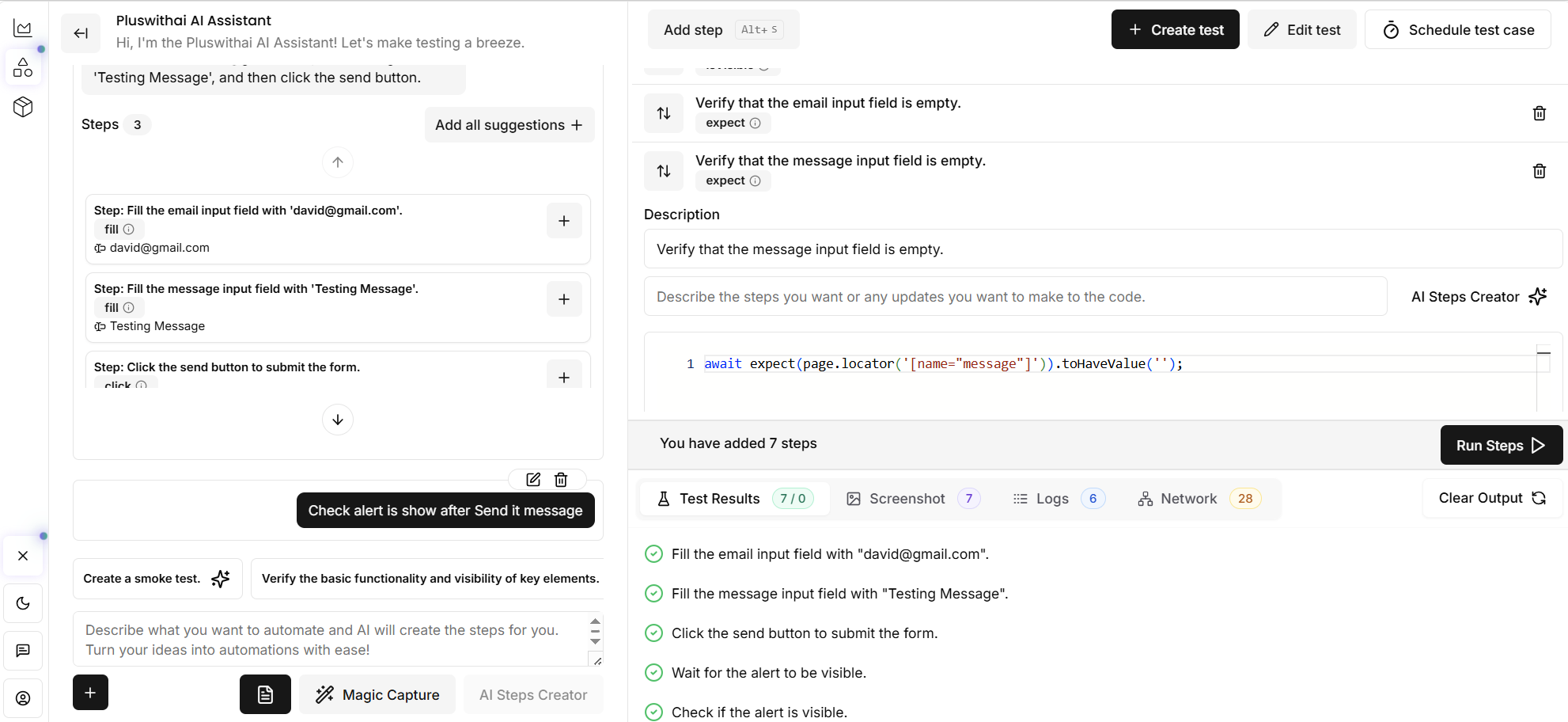Click the Create test button
Screen dimensions: 1568x722
[1175, 29]
